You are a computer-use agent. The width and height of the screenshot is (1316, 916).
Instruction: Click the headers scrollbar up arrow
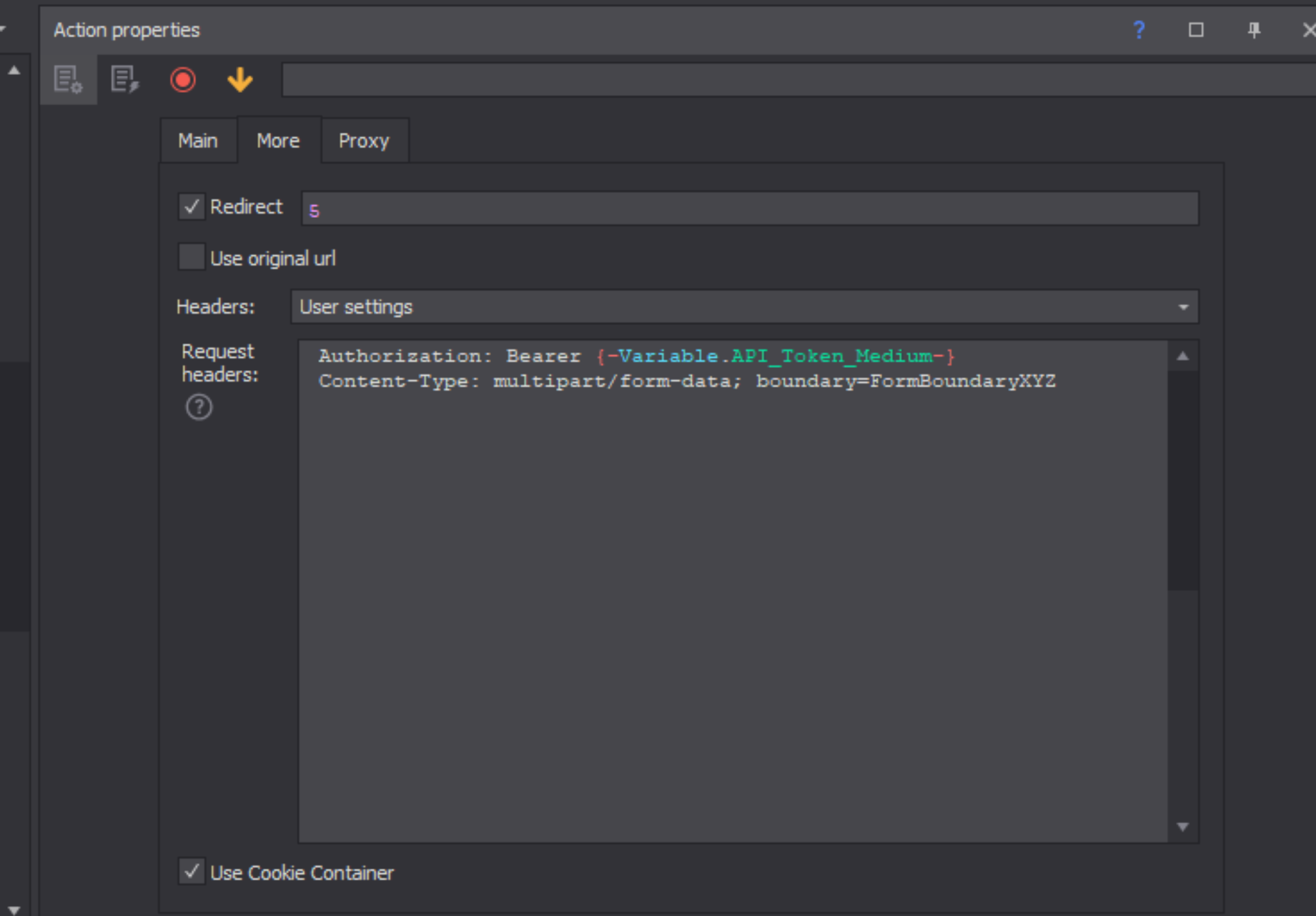(1183, 356)
